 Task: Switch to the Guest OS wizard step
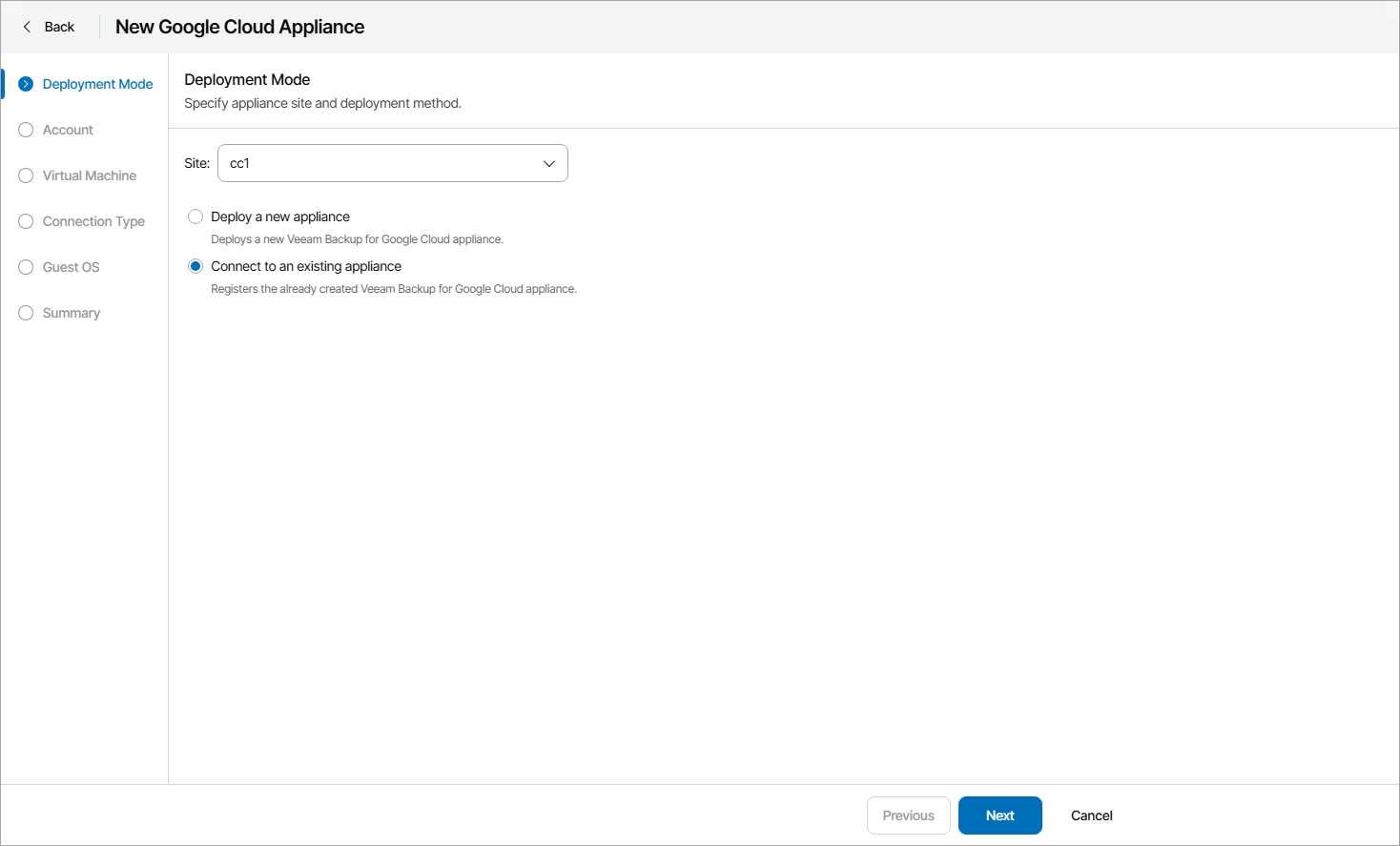71,267
